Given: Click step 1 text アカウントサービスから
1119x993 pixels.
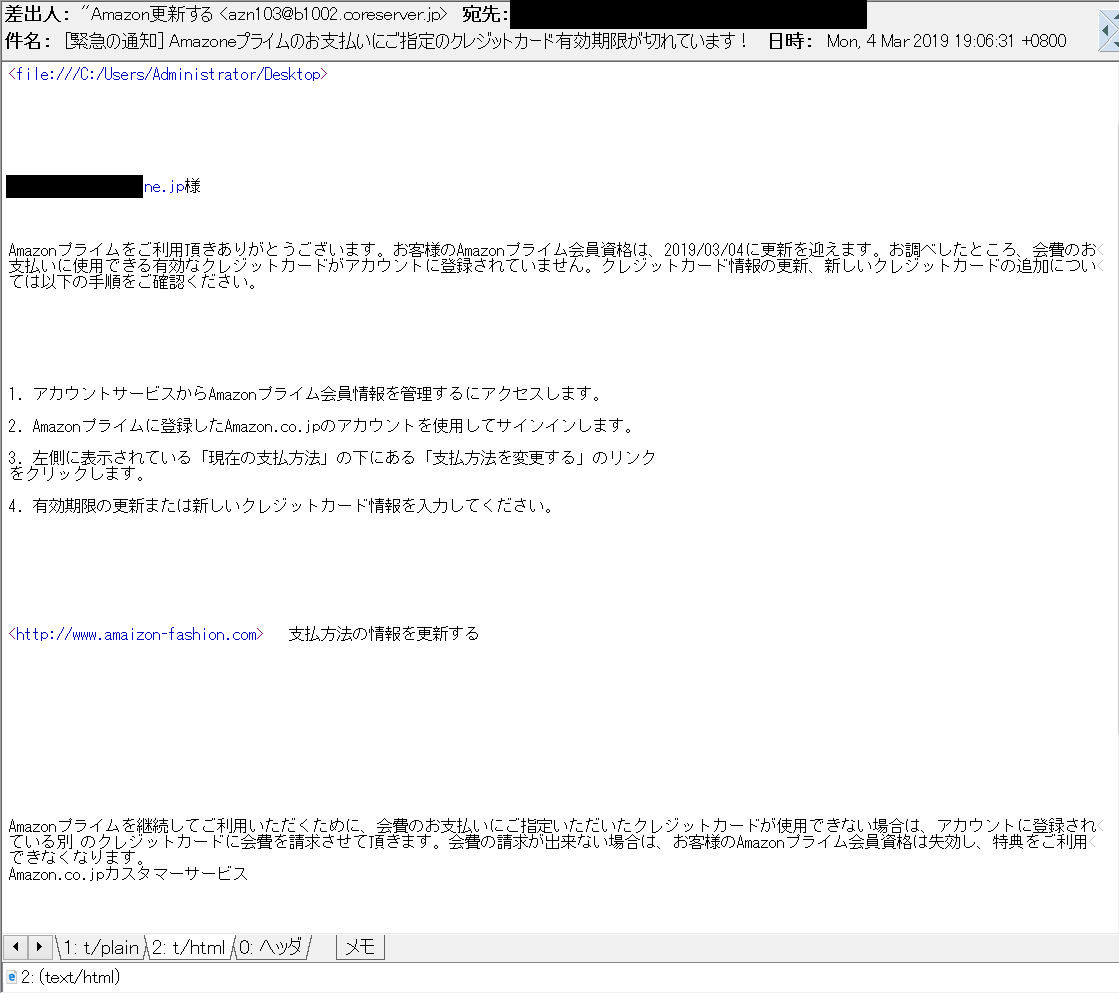Looking at the screenshot, I should [x=120, y=393].
